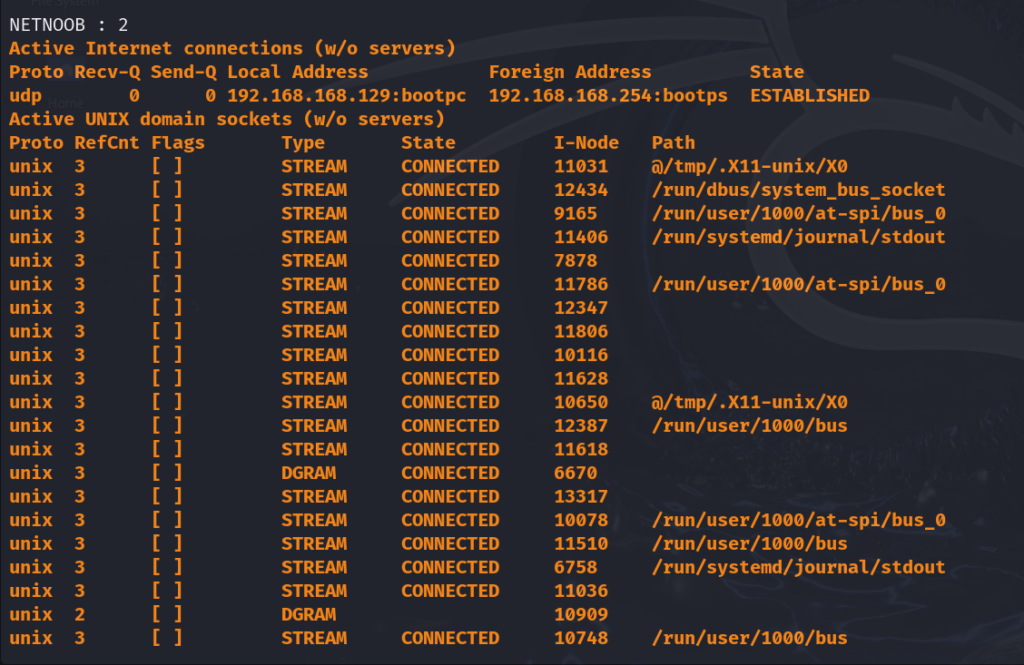Click the @/tmp/.X11-unix/X0 path for I-Node 10650
The image size is (1024, 665).
pos(750,402)
